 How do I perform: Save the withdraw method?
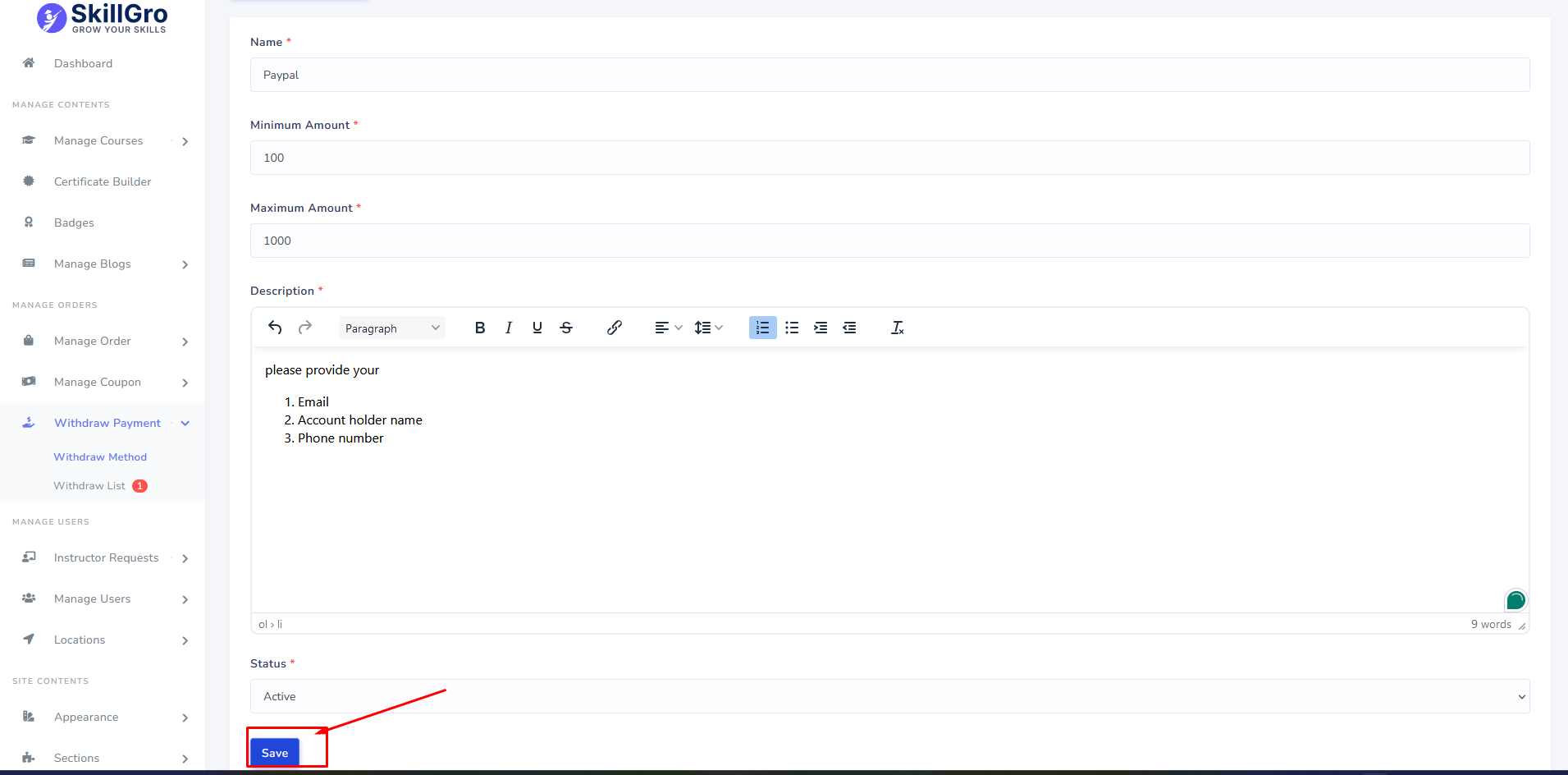pyautogui.click(x=275, y=753)
